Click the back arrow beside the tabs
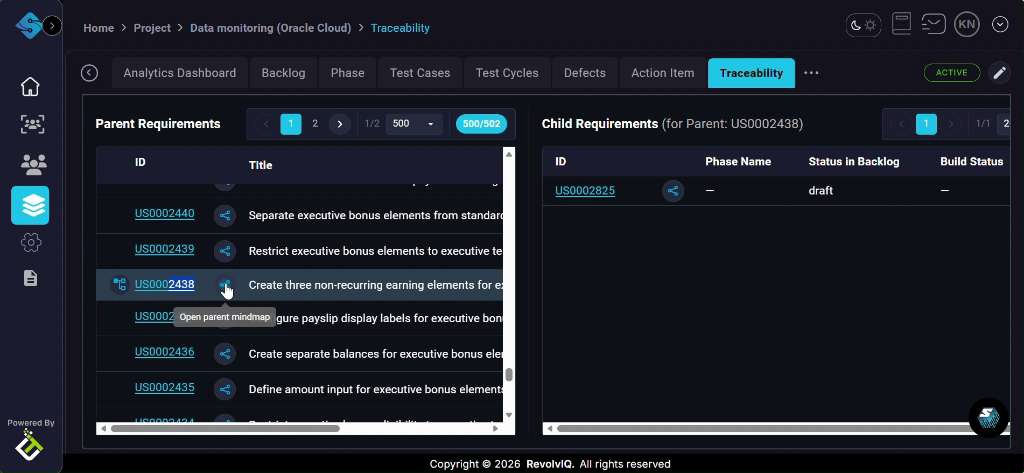1024x473 pixels. 89,73
